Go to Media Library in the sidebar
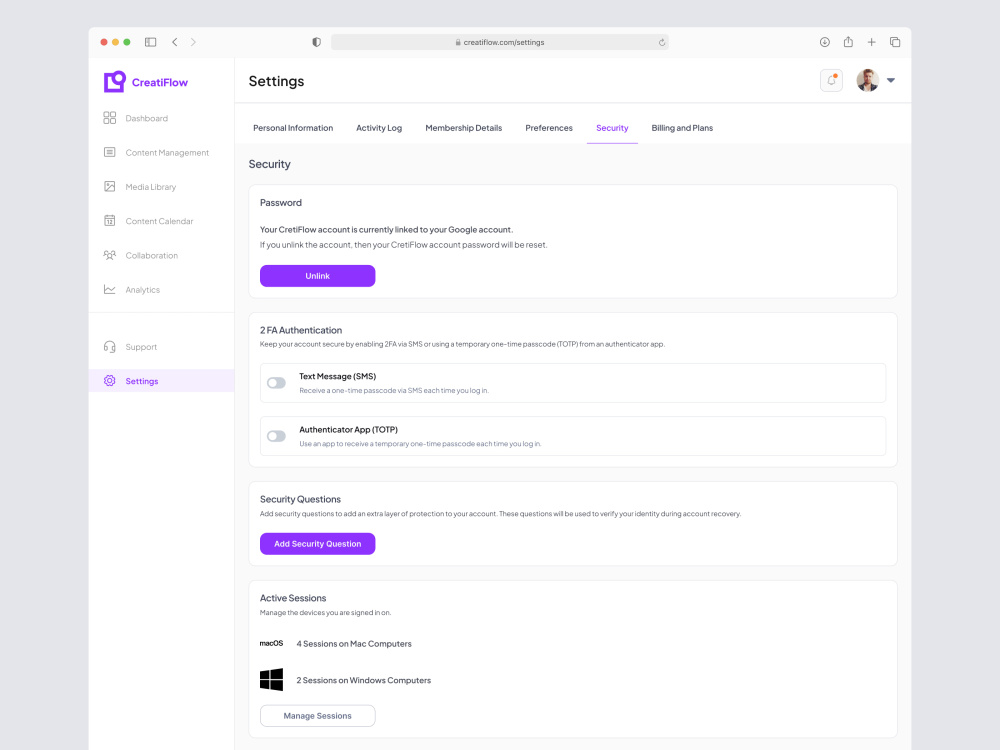 point(140,187)
